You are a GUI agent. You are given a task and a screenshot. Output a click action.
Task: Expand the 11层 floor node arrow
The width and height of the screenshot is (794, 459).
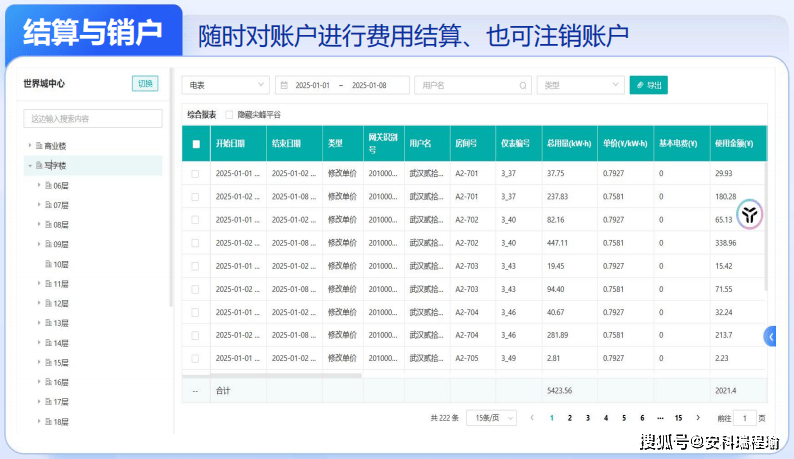click(39, 284)
